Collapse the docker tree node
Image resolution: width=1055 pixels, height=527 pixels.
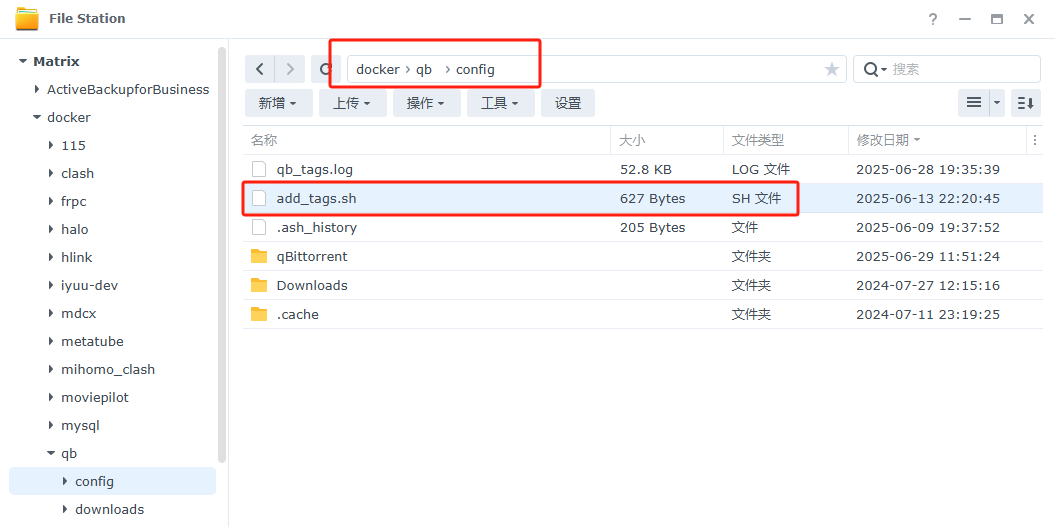coord(37,117)
